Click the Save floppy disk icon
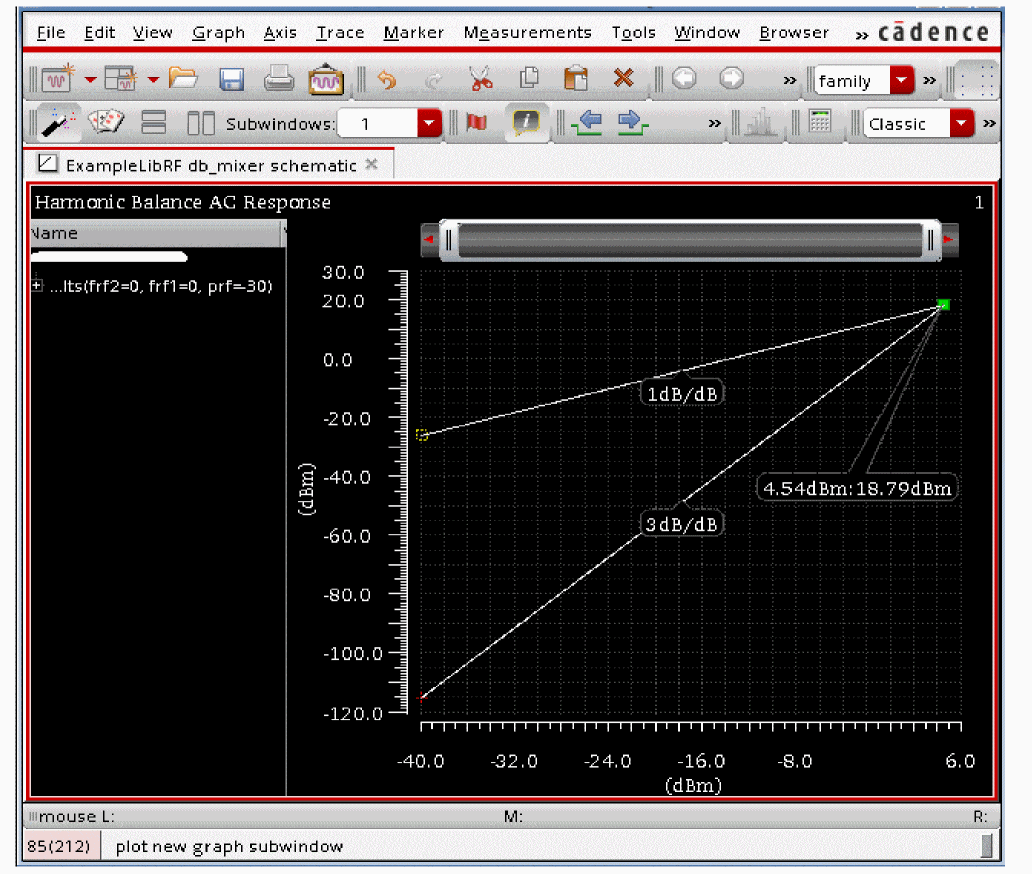This screenshot has width=1032, height=874. [232, 79]
